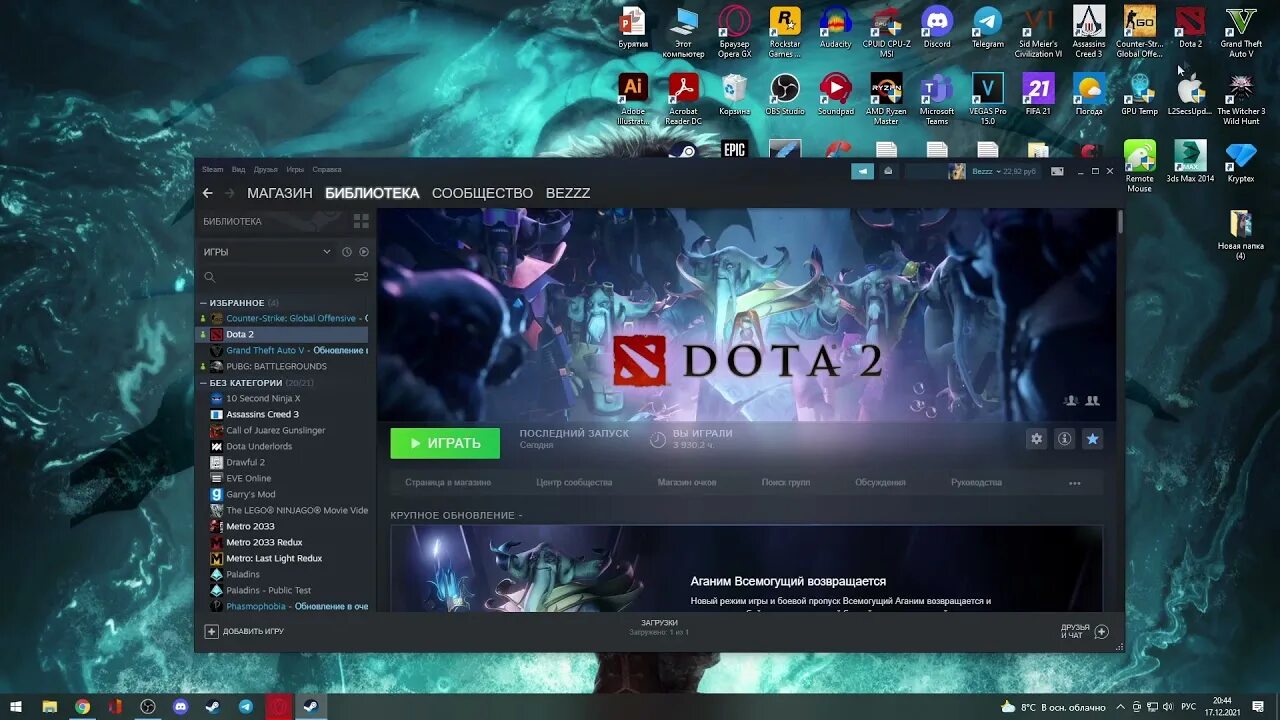The height and width of the screenshot is (720, 1280).
Task: Switch to the МАГАЗИН tab
Action: 280,193
